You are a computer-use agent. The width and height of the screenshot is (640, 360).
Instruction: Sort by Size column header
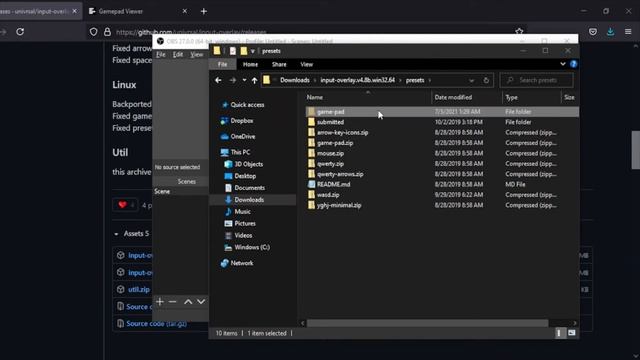click(x=569, y=97)
